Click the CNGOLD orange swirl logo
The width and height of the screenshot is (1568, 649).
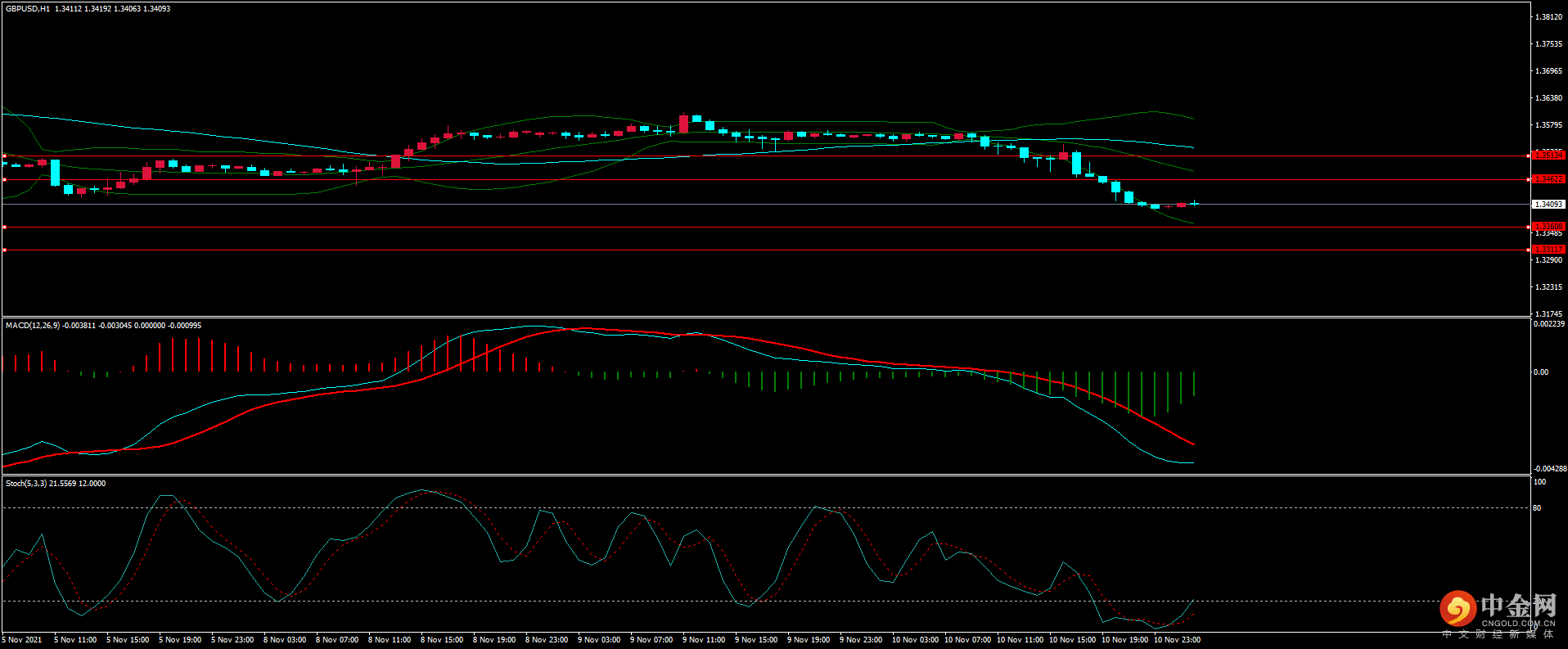pyautogui.click(x=1458, y=609)
